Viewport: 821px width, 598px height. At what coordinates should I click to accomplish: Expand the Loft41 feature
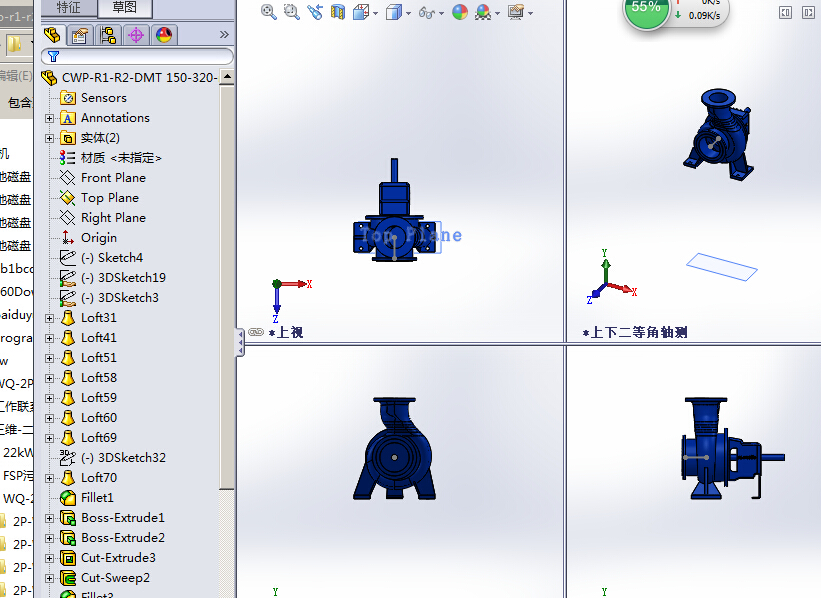pyautogui.click(x=49, y=338)
